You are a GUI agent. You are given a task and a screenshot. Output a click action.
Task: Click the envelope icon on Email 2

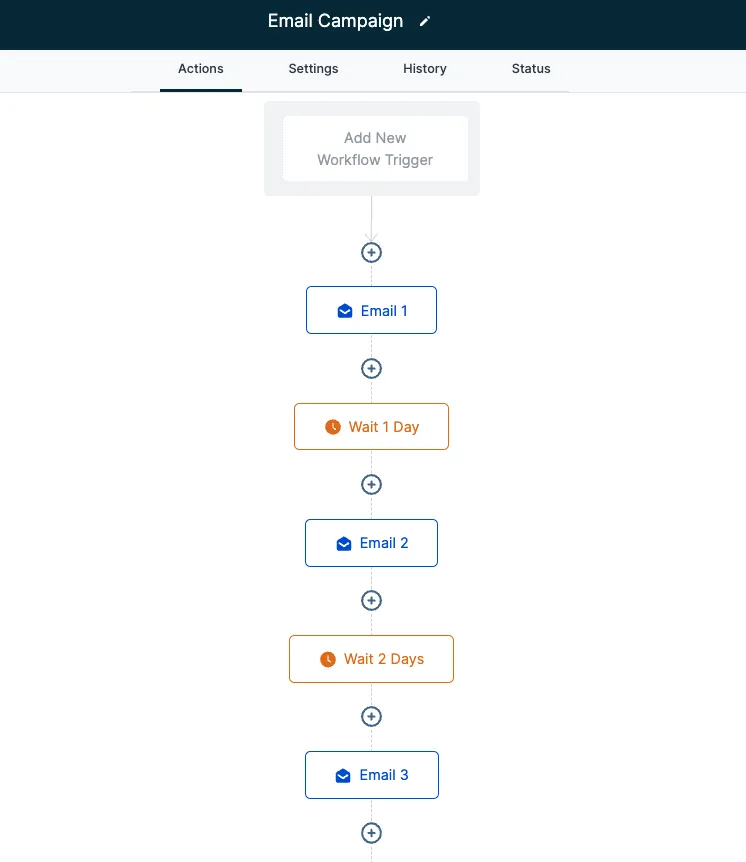pyautogui.click(x=344, y=543)
